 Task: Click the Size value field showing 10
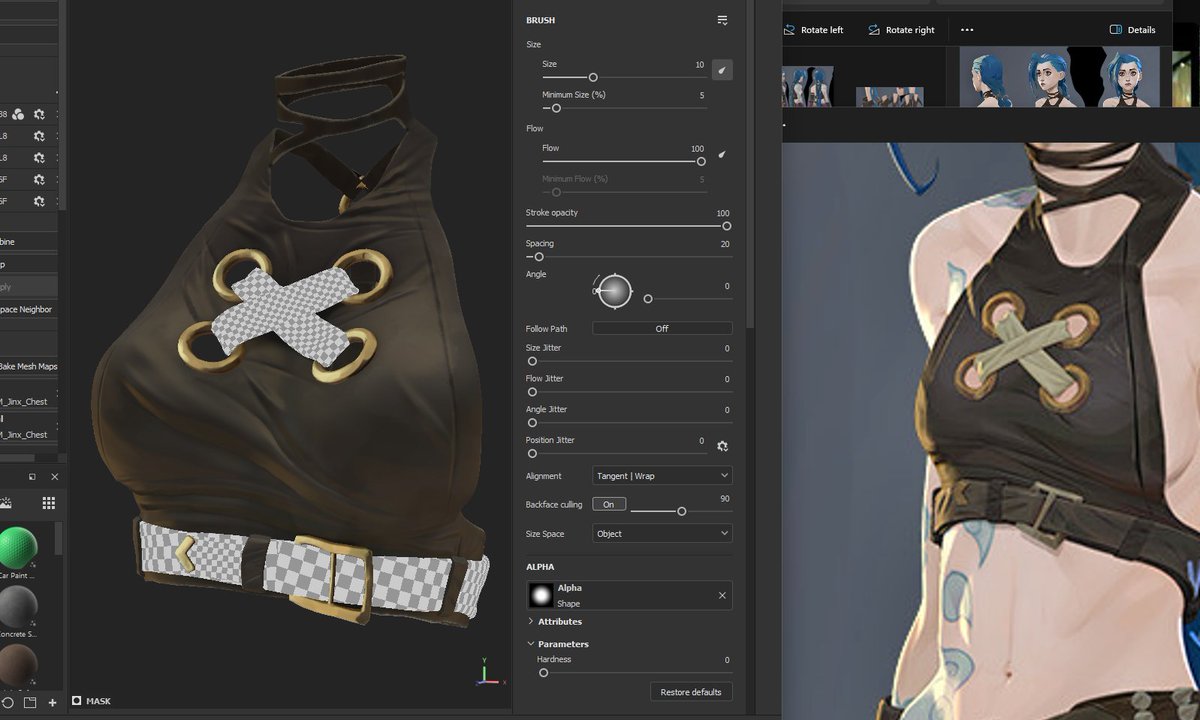point(699,64)
